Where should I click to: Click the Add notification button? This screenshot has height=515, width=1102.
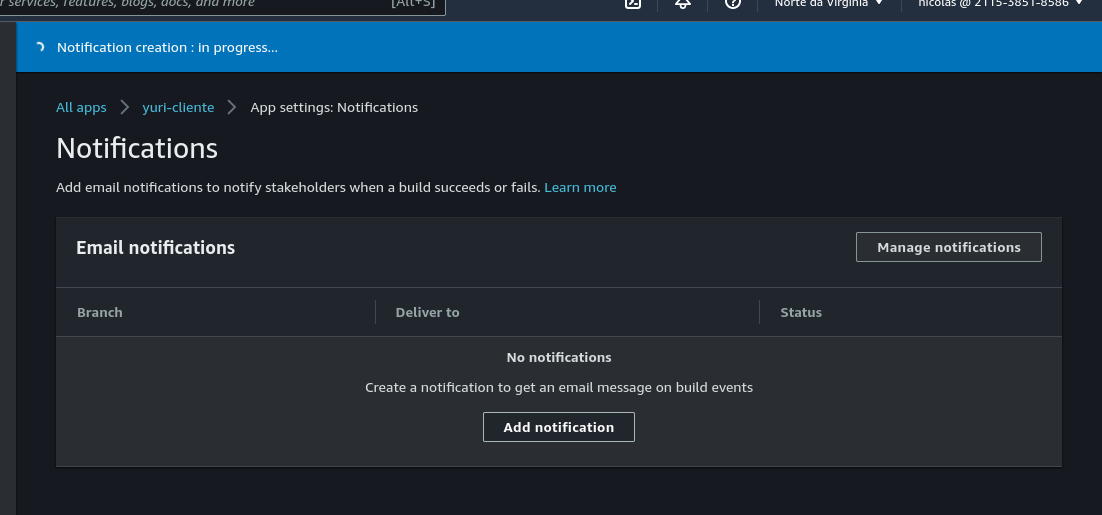point(559,427)
